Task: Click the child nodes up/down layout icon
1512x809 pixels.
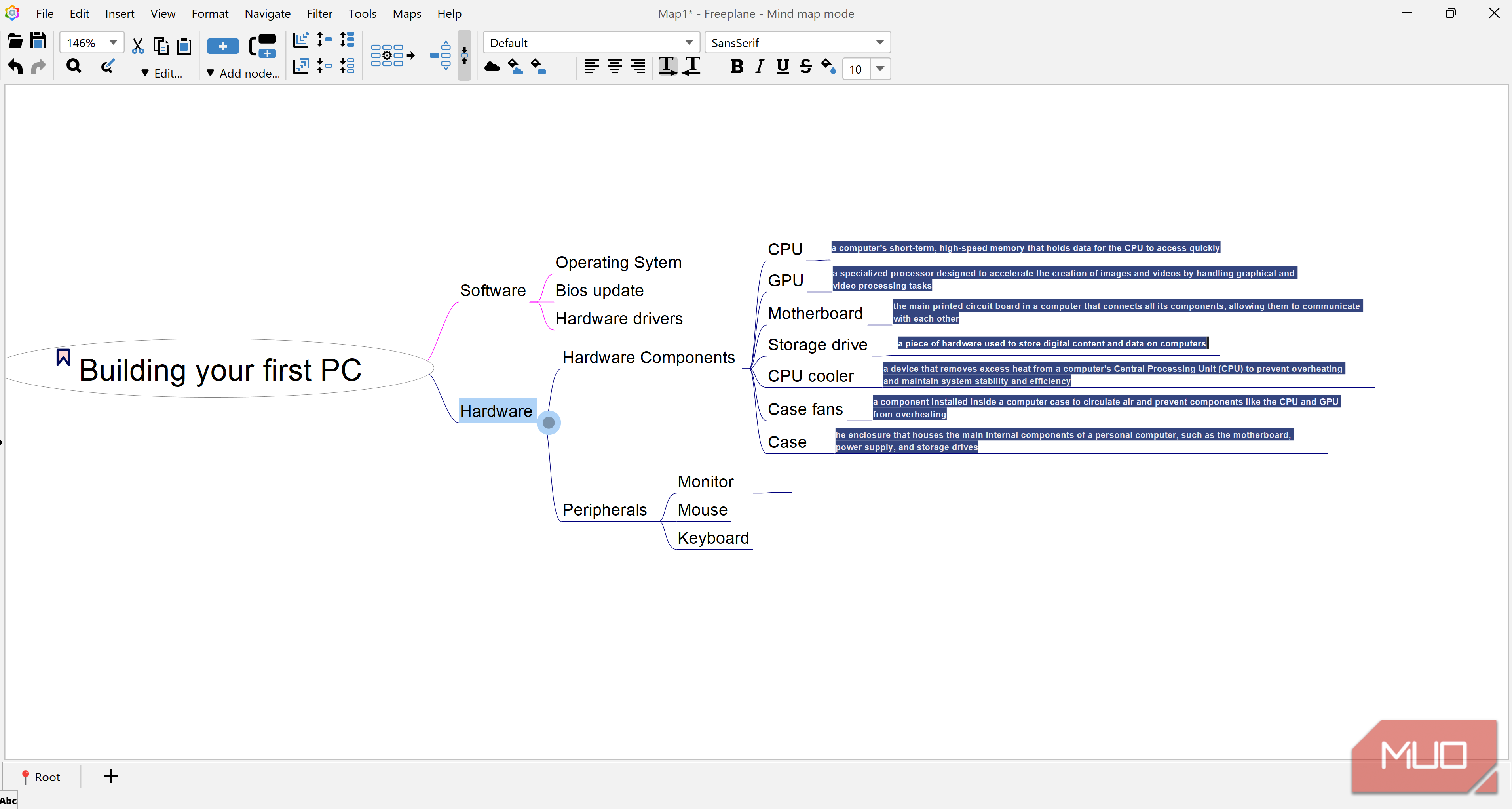Action: click(440, 55)
